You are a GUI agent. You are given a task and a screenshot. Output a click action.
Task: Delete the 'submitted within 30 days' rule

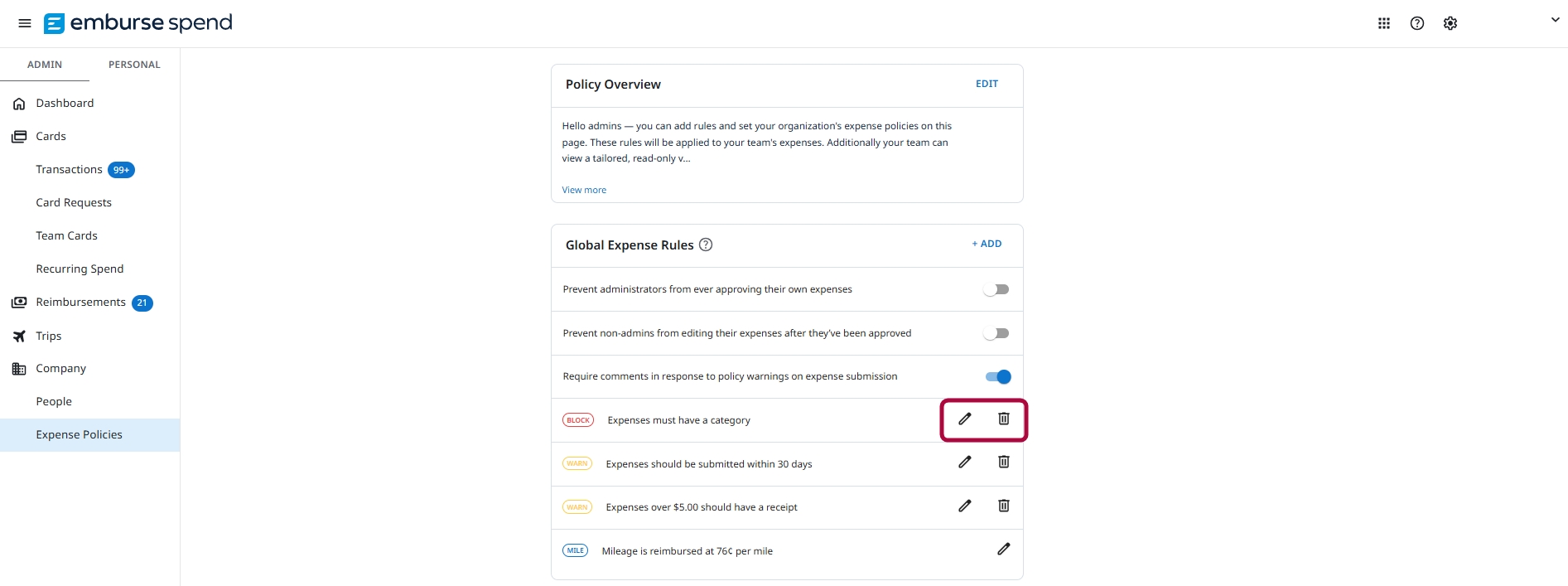coord(1003,462)
